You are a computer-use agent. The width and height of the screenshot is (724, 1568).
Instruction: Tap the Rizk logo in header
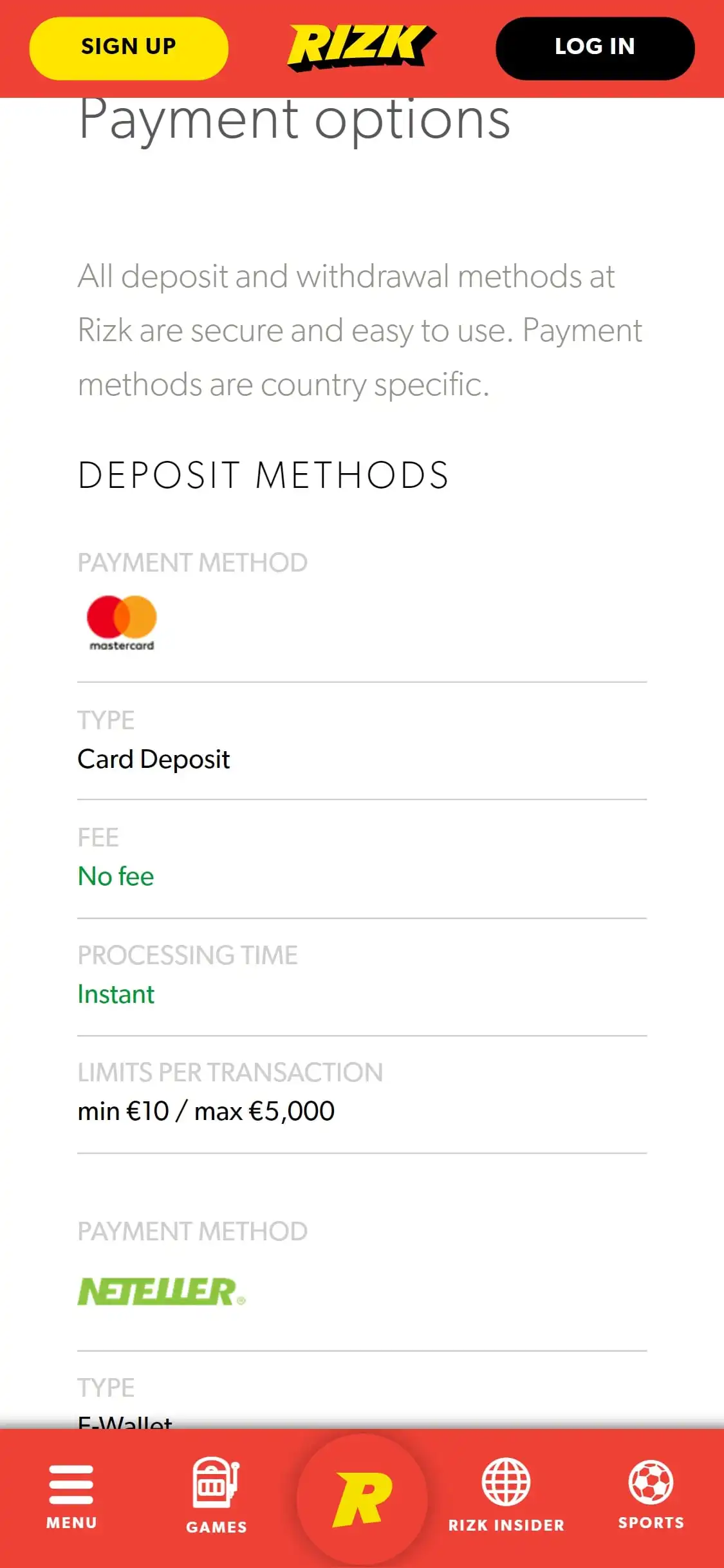pyautogui.click(x=361, y=47)
